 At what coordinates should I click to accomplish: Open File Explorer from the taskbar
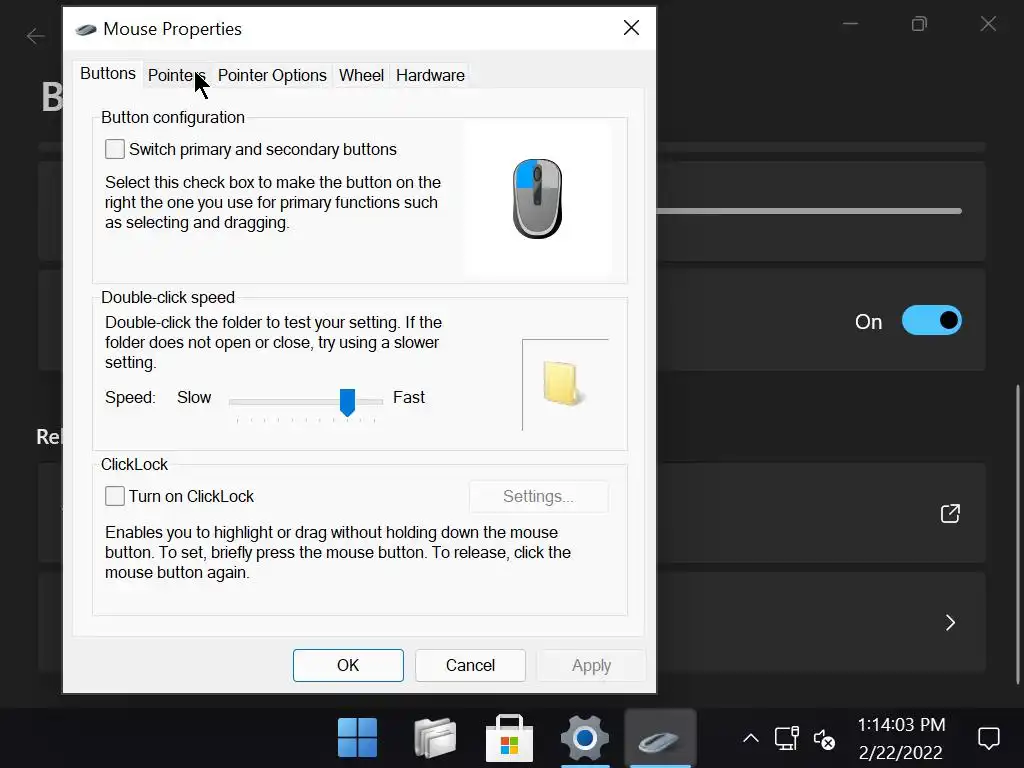[x=435, y=738]
